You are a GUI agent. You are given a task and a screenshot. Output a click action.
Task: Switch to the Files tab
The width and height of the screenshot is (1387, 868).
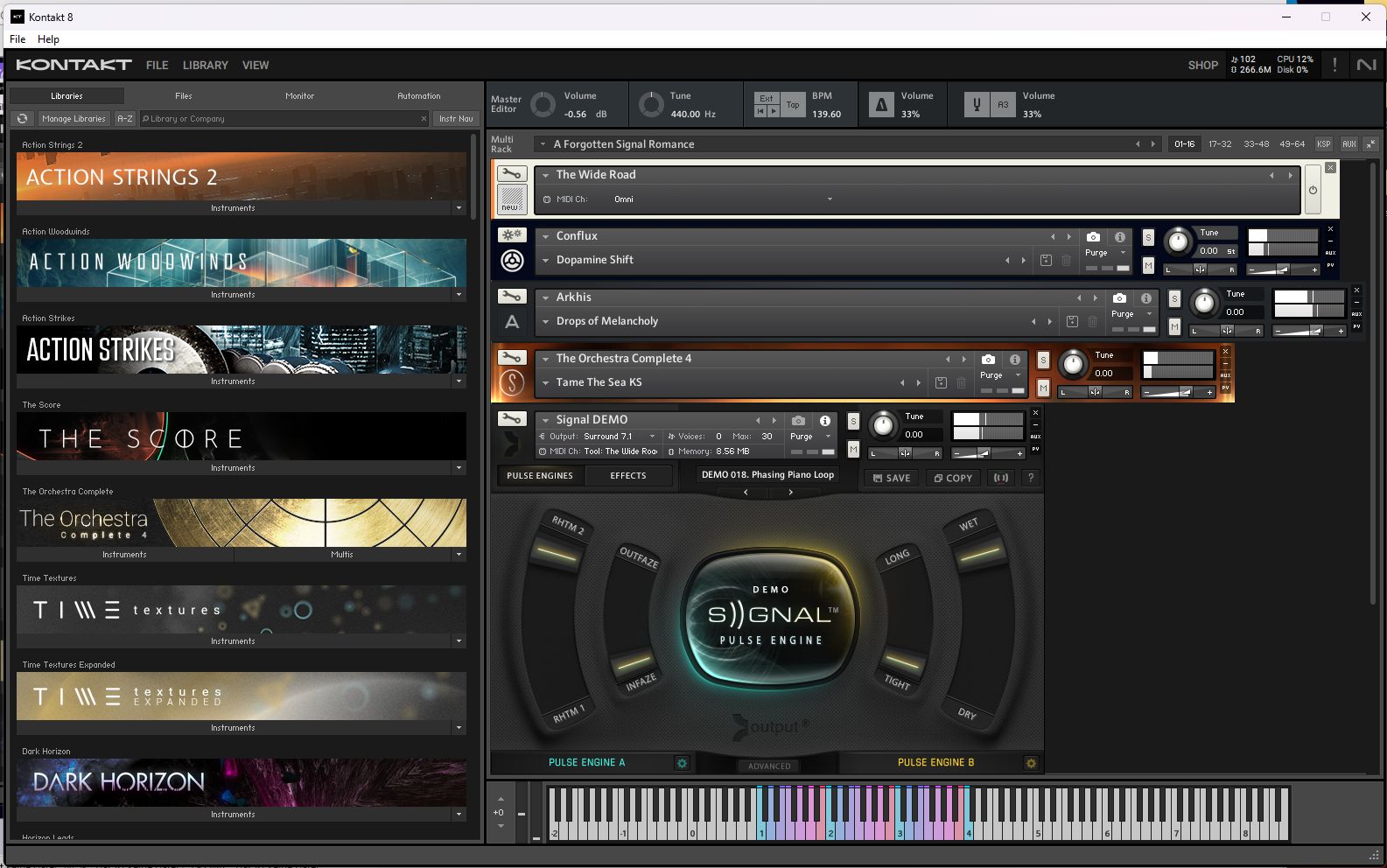[184, 95]
